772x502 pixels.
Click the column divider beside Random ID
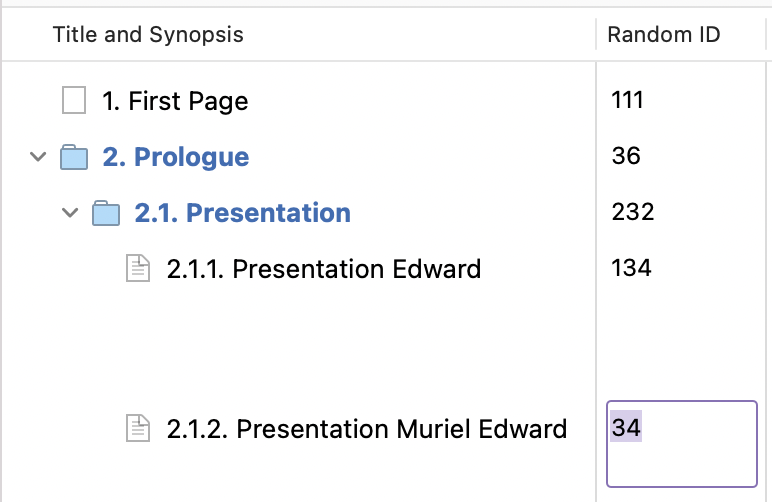[597, 36]
